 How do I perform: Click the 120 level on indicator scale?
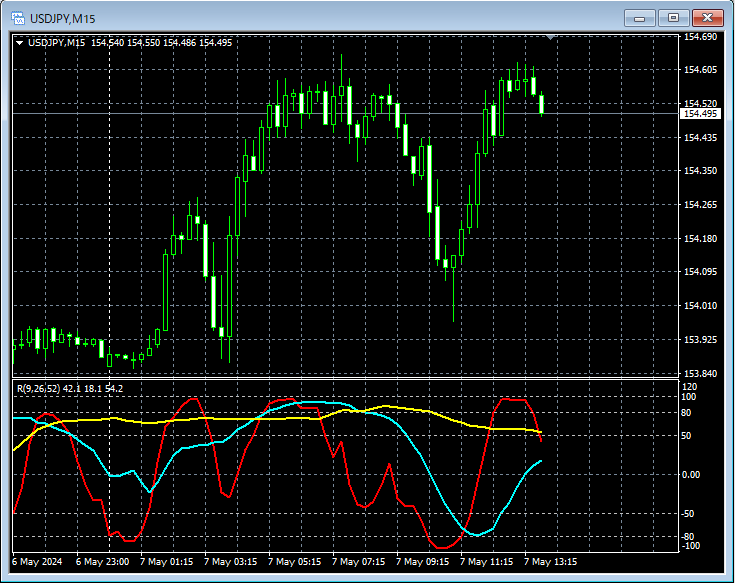click(x=689, y=386)
